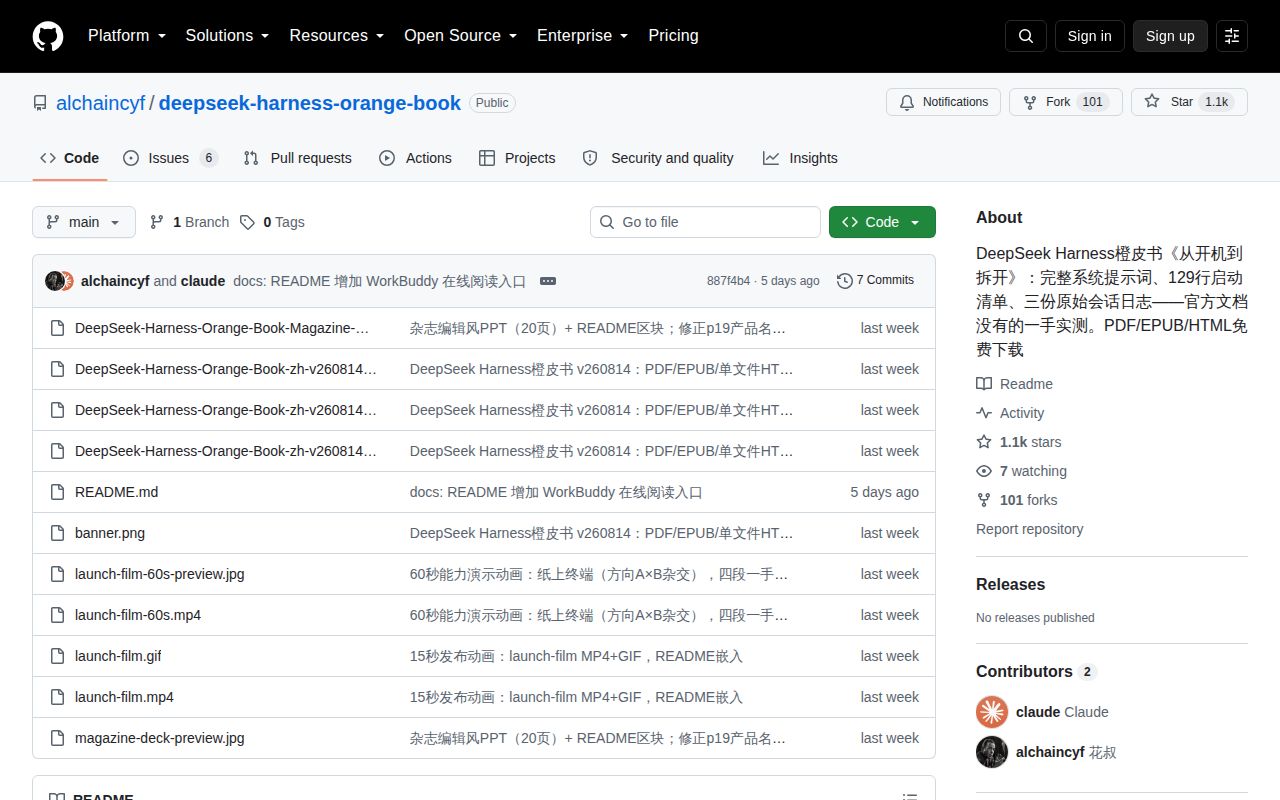
Task: Open the appearance settings icon button
Action: tap(1232, 36)
